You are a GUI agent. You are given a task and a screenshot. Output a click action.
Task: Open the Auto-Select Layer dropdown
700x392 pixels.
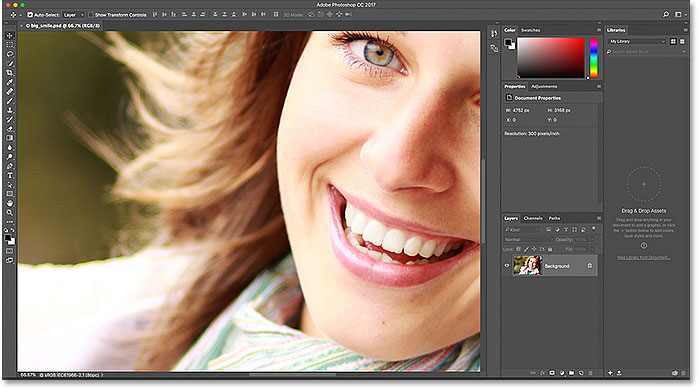click(73, 15)
